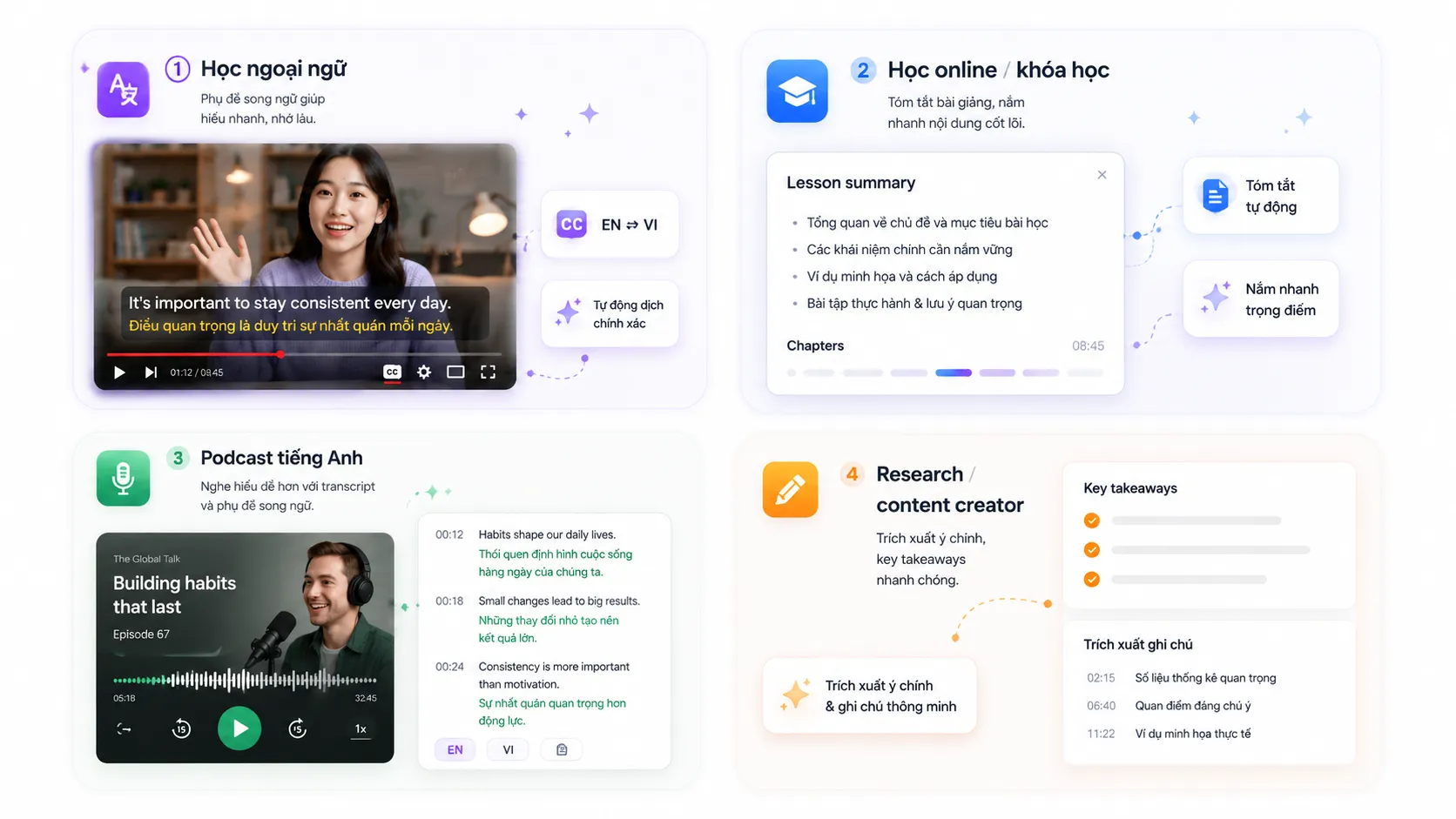Image resolution: width=1456 pixels, height=819 pixels.
Task: Click the Key takeaways heading
Action: [x=1130, y=488]
